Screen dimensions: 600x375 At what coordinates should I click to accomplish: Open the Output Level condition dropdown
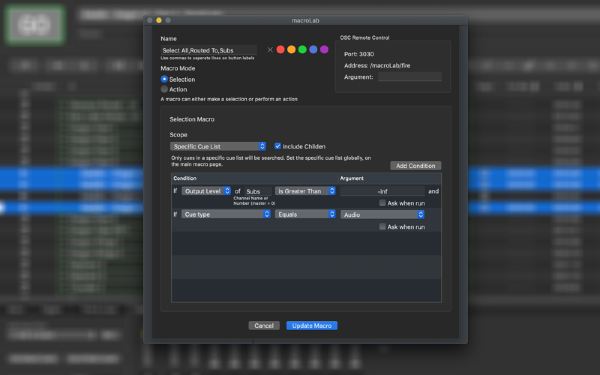[x=206, y=191]
